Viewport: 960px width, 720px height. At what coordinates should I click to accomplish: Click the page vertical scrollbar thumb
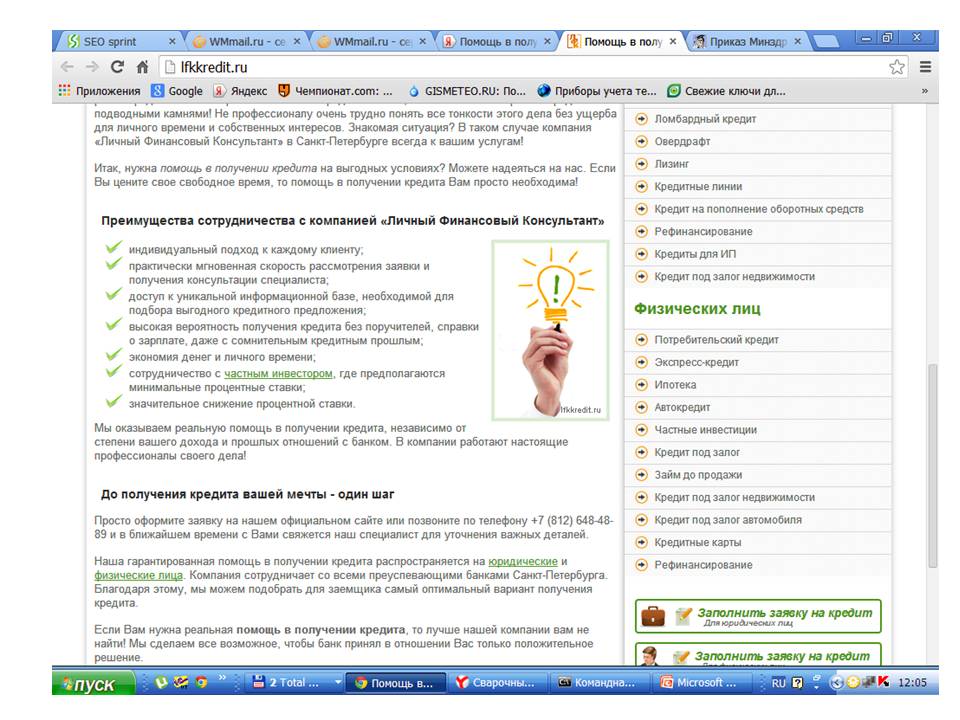[x=932, y=467]
